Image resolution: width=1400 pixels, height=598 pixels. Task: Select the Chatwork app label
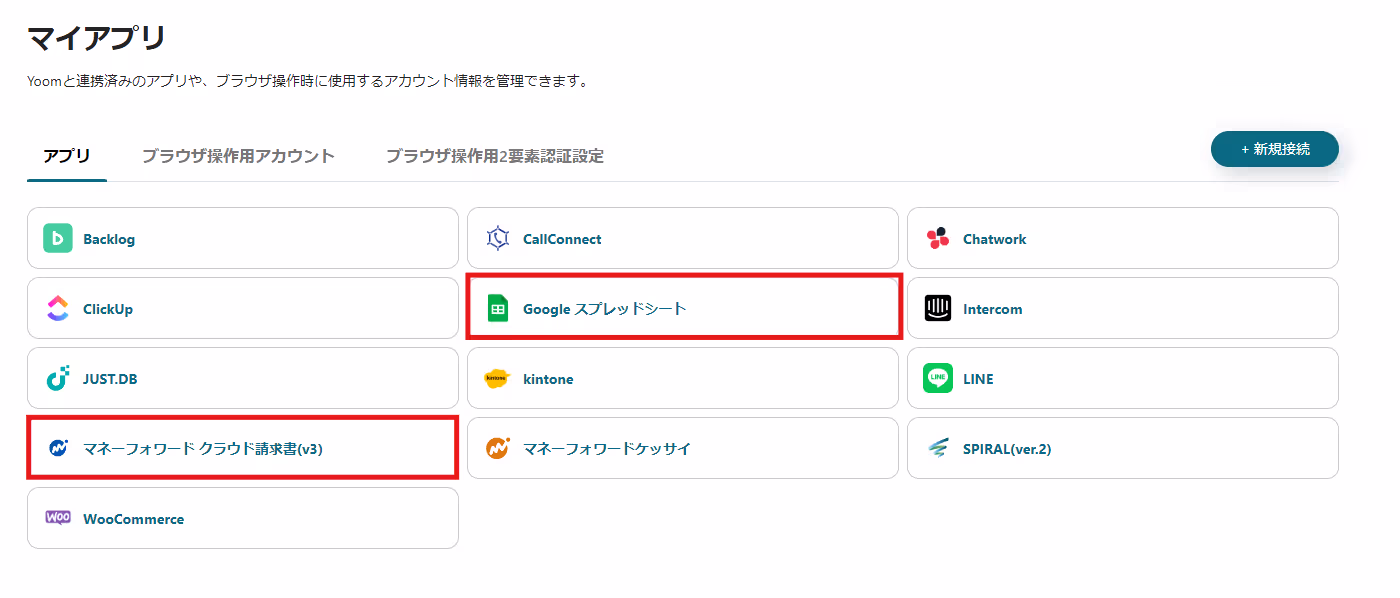tap(995, 239)
